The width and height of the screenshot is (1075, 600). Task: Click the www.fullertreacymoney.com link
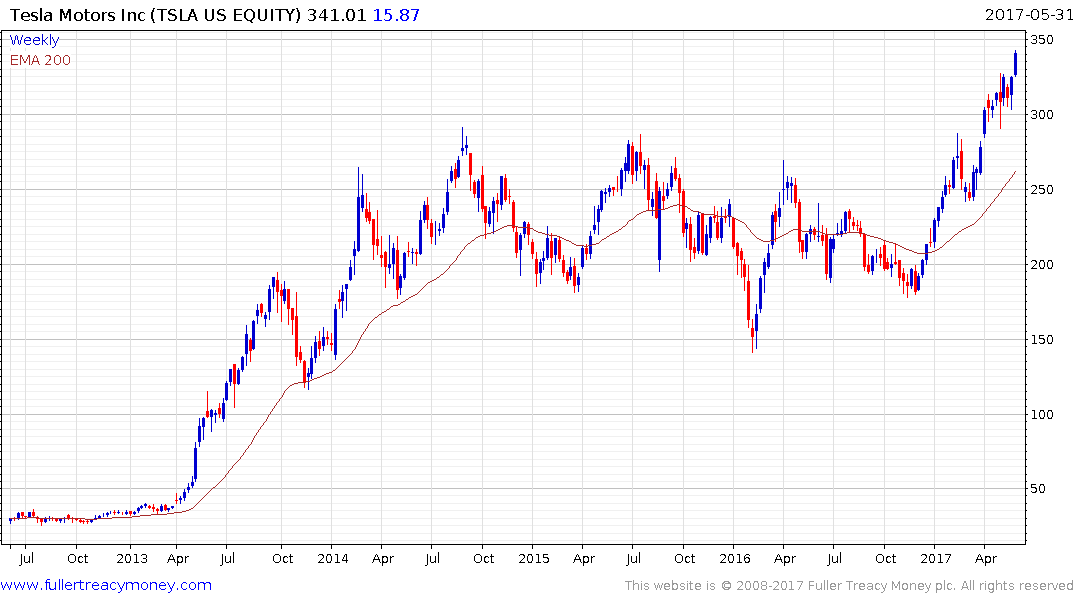pyautogui.click(x=106, y=585)
